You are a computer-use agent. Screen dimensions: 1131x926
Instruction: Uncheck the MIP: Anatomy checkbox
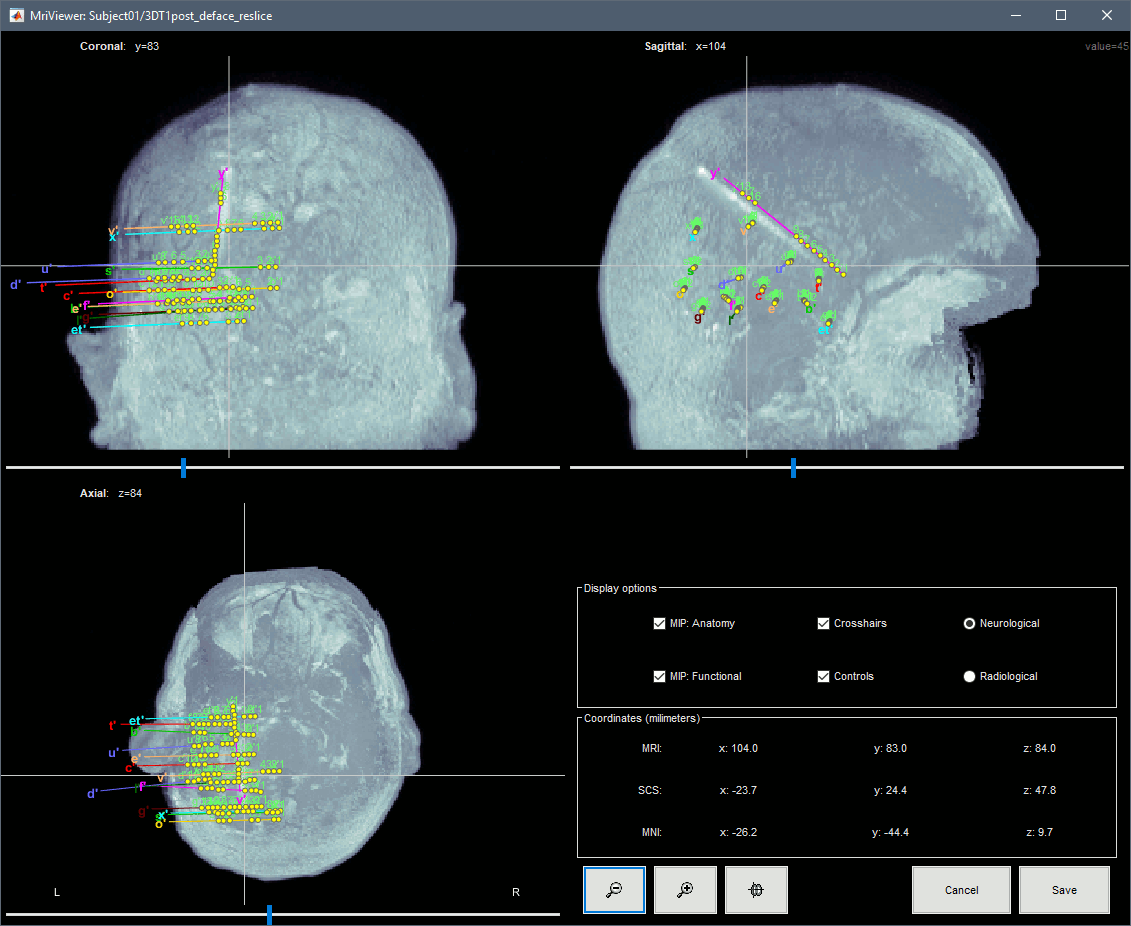pos(659,624)
